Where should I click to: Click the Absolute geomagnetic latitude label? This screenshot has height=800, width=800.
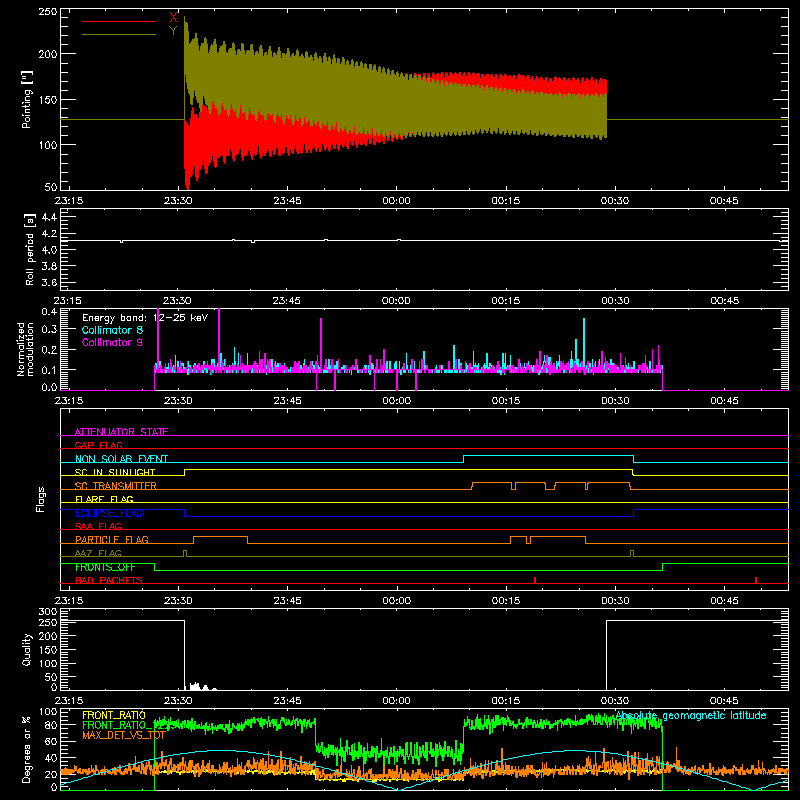point(691,716)
